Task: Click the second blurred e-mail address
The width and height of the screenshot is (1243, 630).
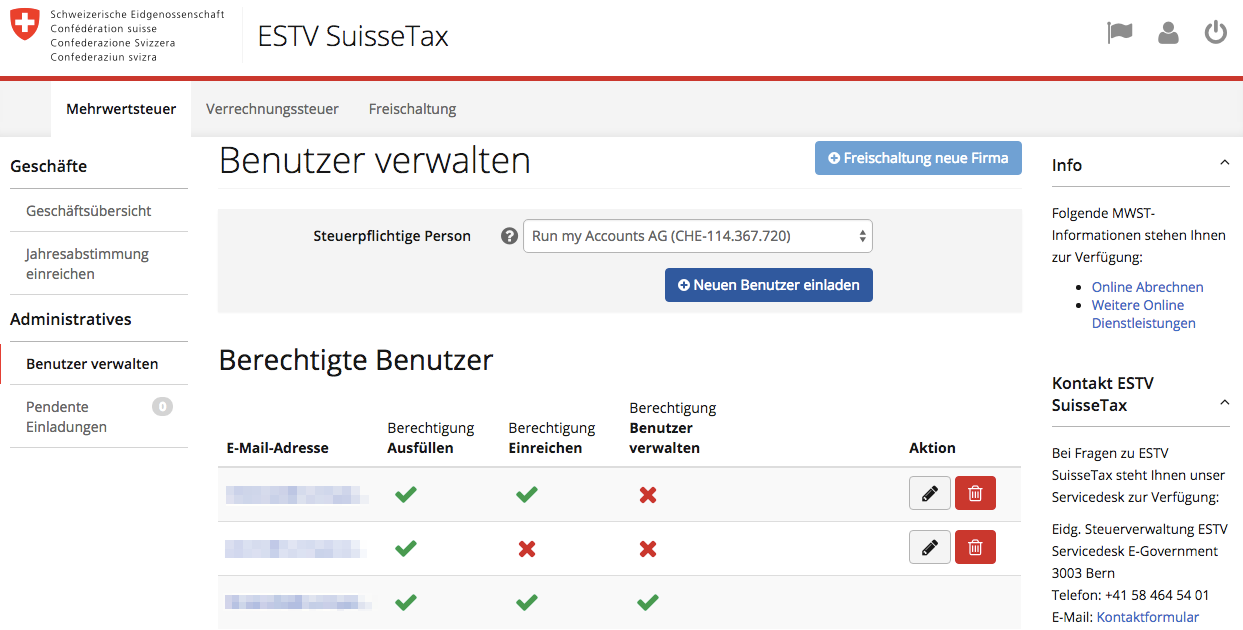Action: (x=295, y=548)
